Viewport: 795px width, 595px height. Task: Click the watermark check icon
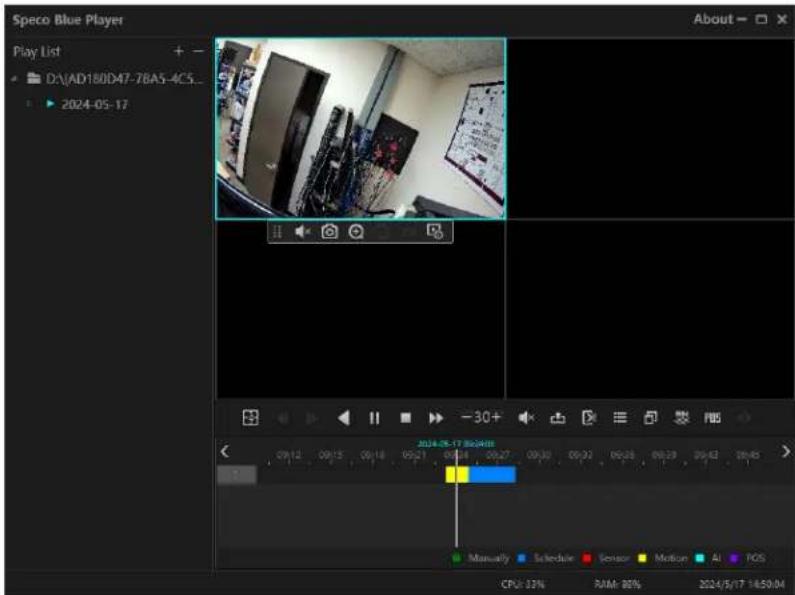(681, 418)
